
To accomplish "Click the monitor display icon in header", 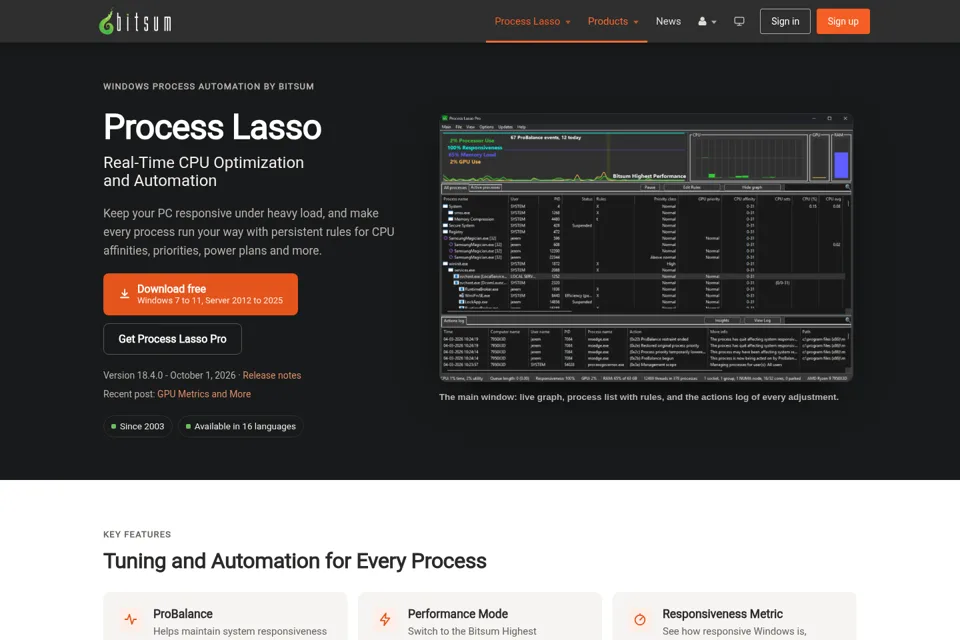I will click(x=739, y=21).
